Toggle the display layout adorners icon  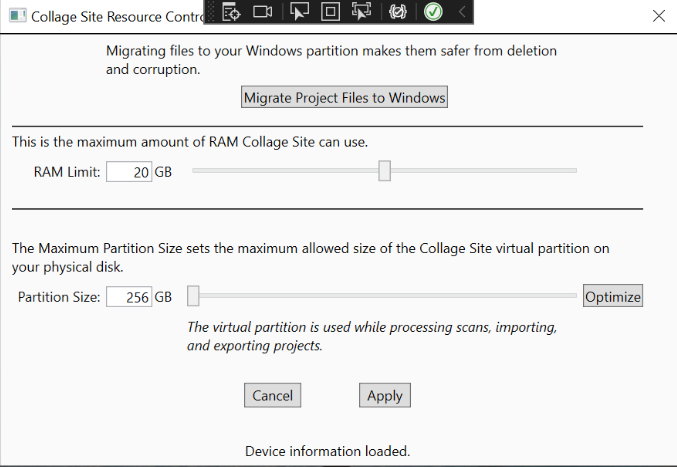click(x=330, y=12)
